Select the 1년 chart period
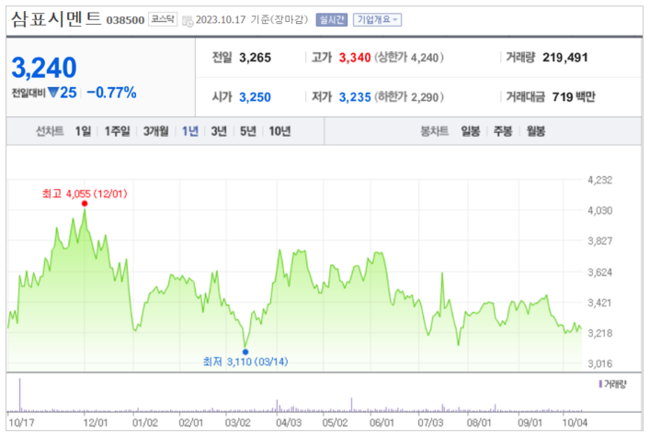The image size is (650, 444). [x=190, y=131]
